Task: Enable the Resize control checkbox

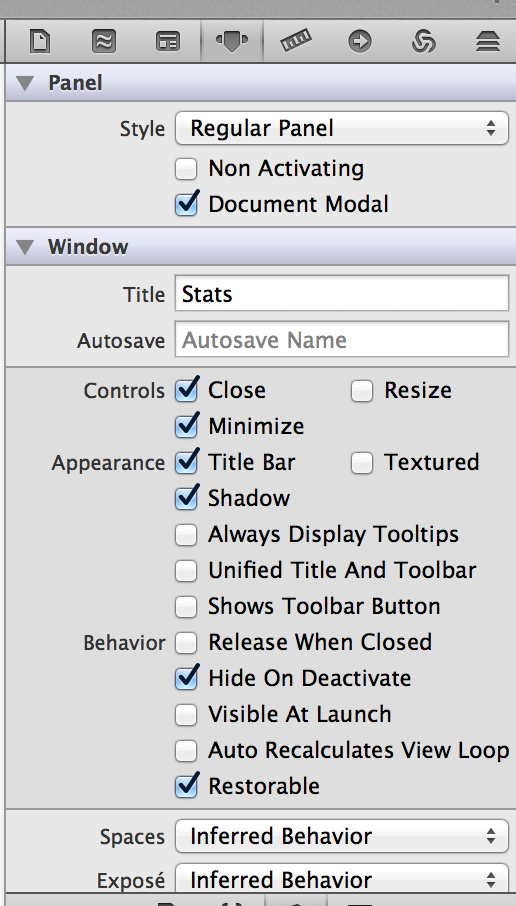Action: pos(362,391)
